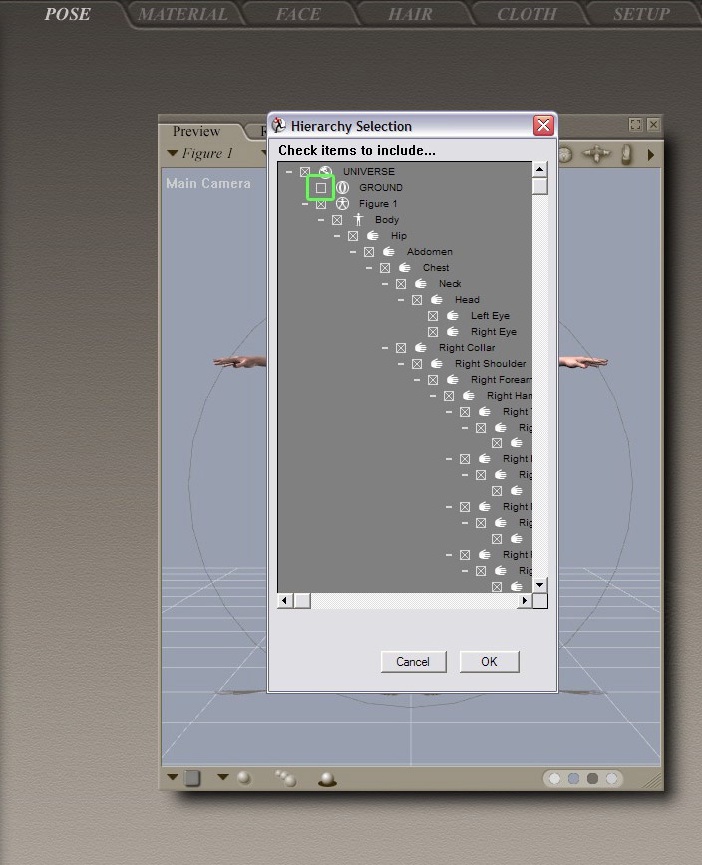Check the GROUND checkbox

click(321, 188)
